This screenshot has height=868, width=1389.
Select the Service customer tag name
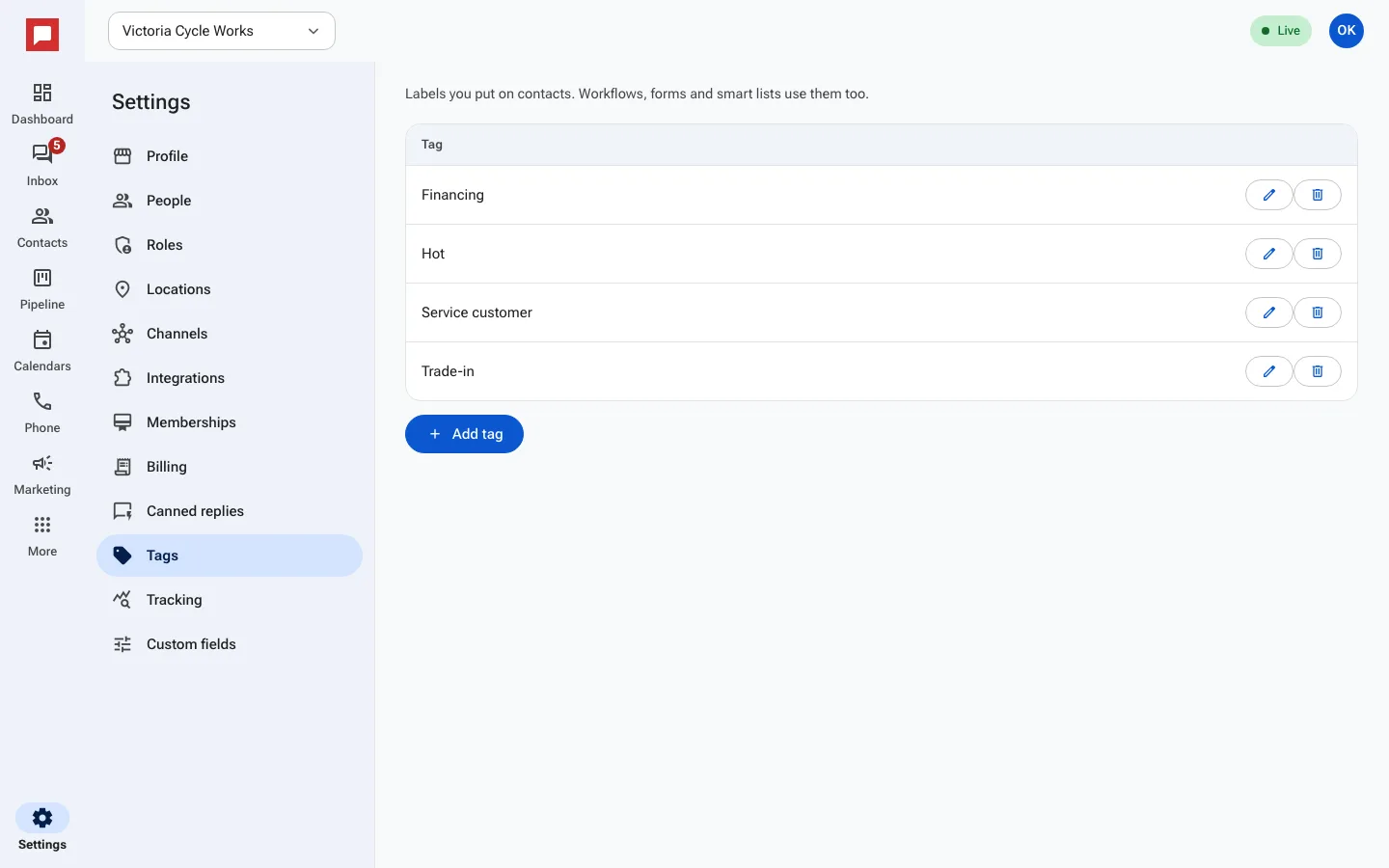(x=477, y=312)
